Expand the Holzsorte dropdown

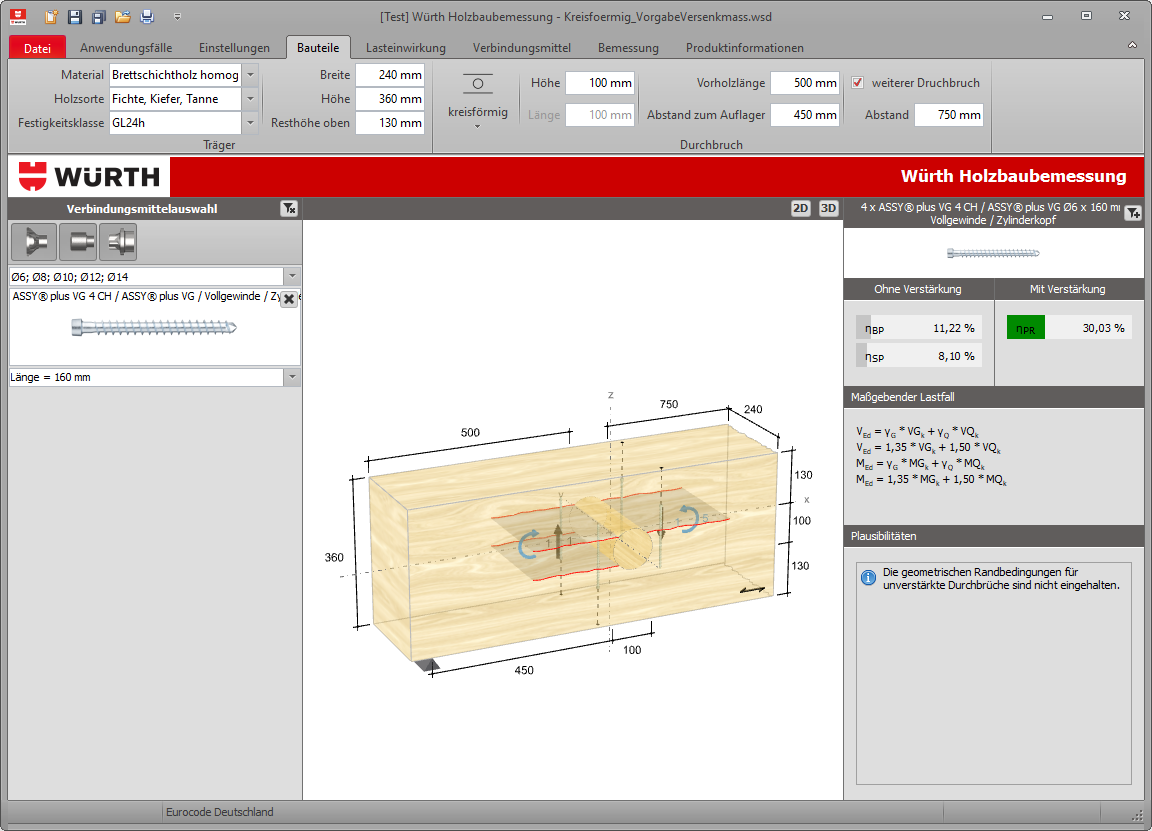tap(250, 98)
